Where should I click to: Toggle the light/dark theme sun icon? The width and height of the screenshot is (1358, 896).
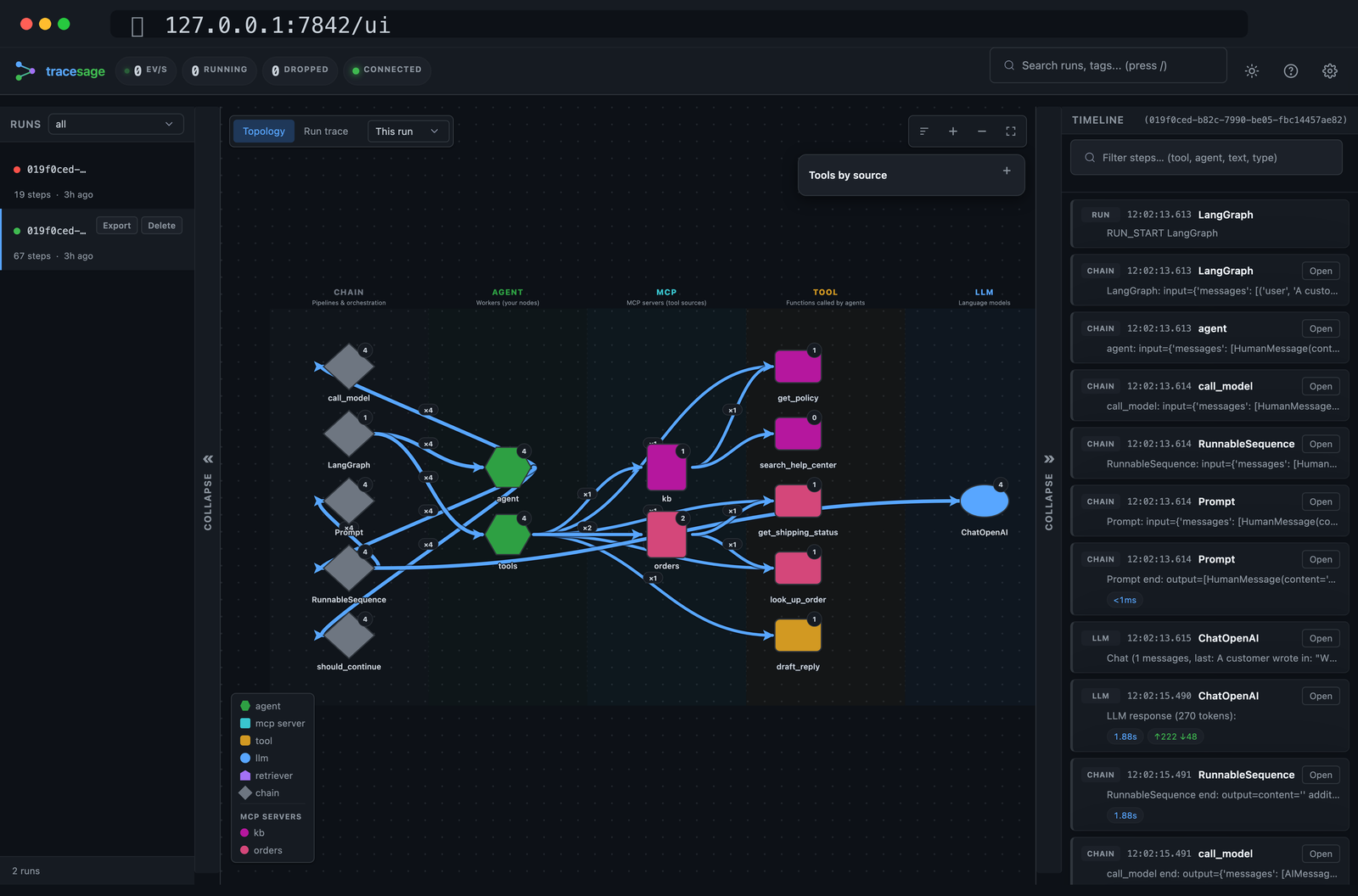click(x=1252, y=71)
